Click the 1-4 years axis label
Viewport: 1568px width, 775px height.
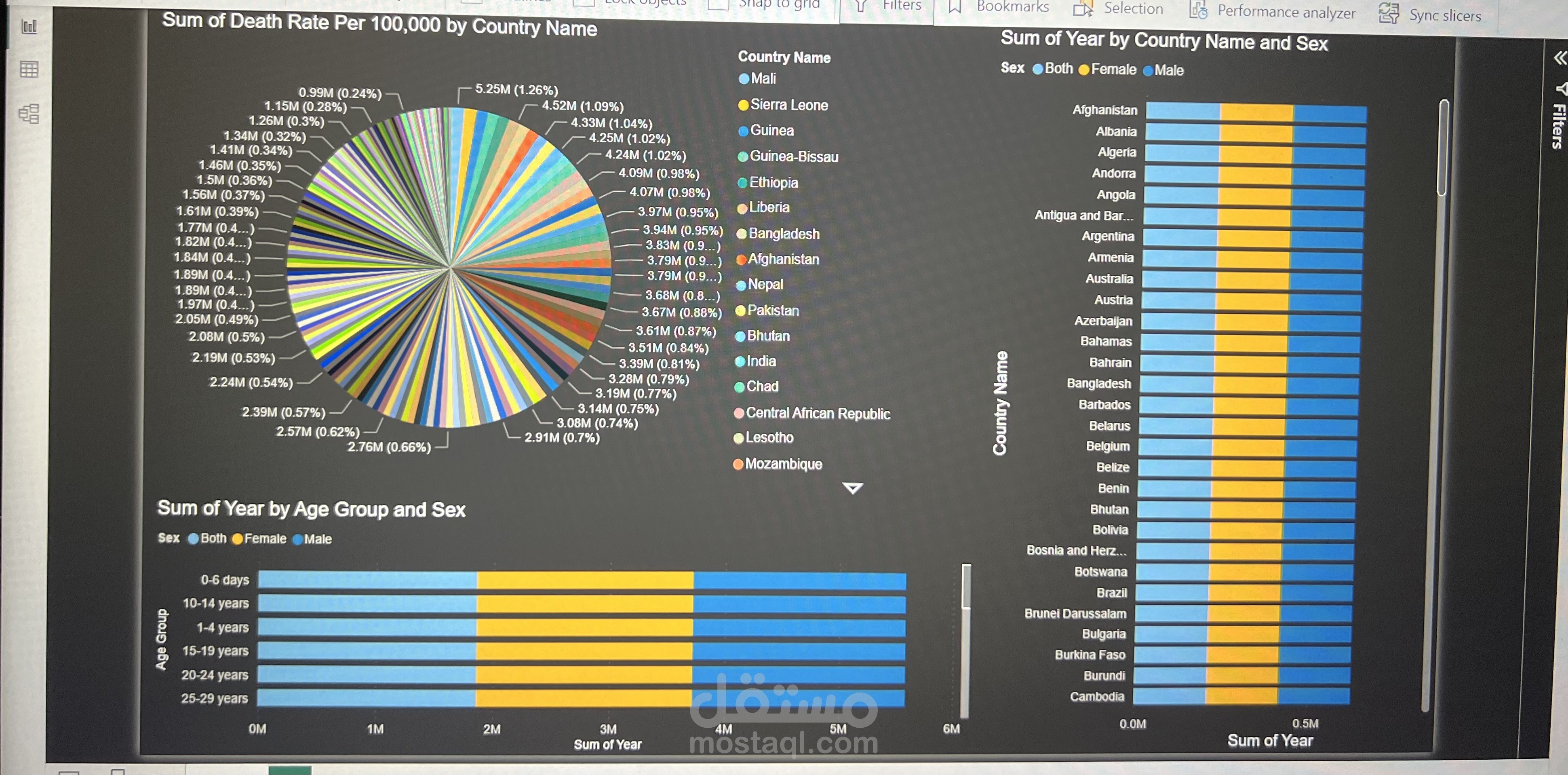tap(222, 627)
